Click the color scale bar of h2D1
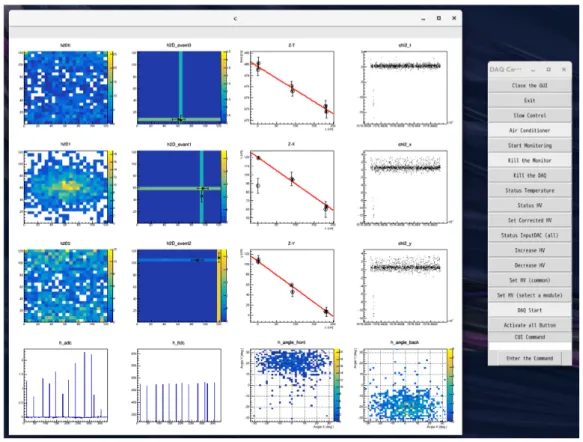The image size is (583, 442). [110, 187]
